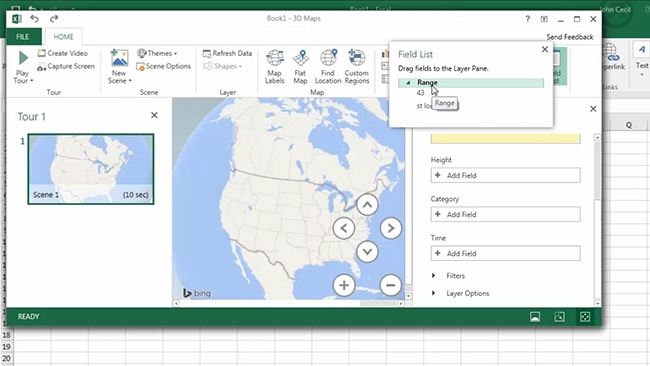The width and height of the screenshot is (650, 366).
Task: Tilt the map down
Action: [367, 252]
